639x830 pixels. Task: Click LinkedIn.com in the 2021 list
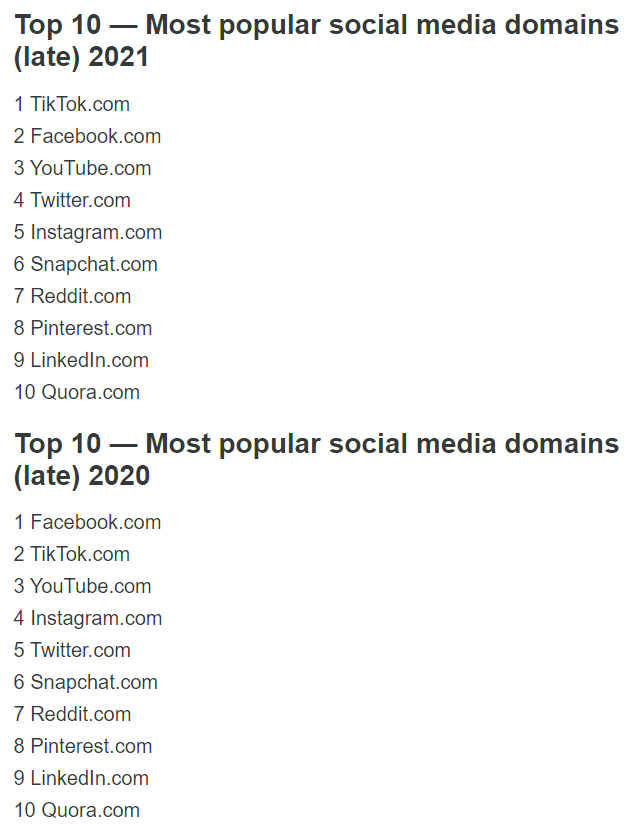point(89,360)
